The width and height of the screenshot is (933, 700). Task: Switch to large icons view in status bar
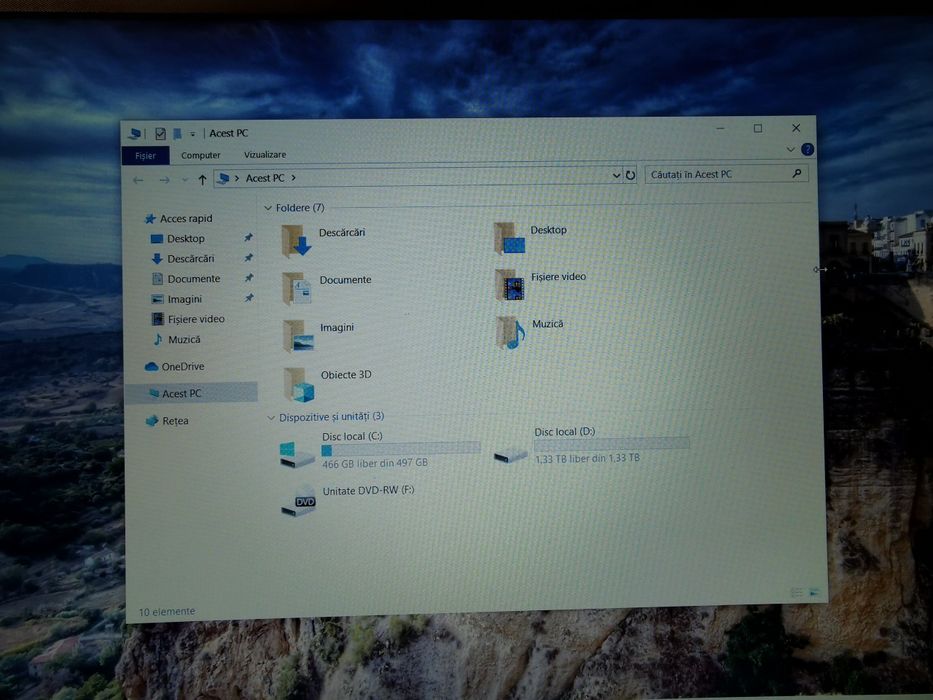click(x=814, y=592)
